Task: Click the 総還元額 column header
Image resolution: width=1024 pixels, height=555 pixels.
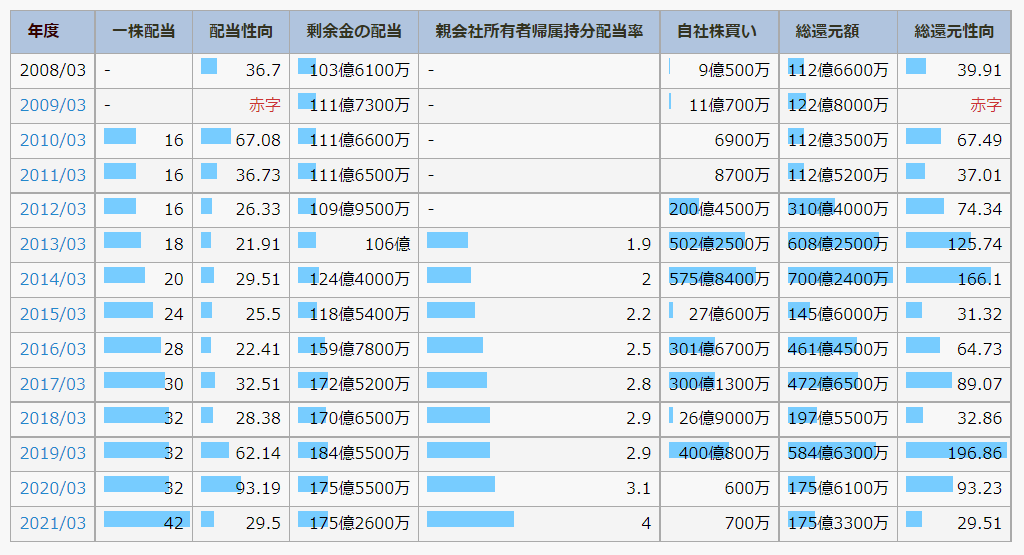Action: (837, 32)
